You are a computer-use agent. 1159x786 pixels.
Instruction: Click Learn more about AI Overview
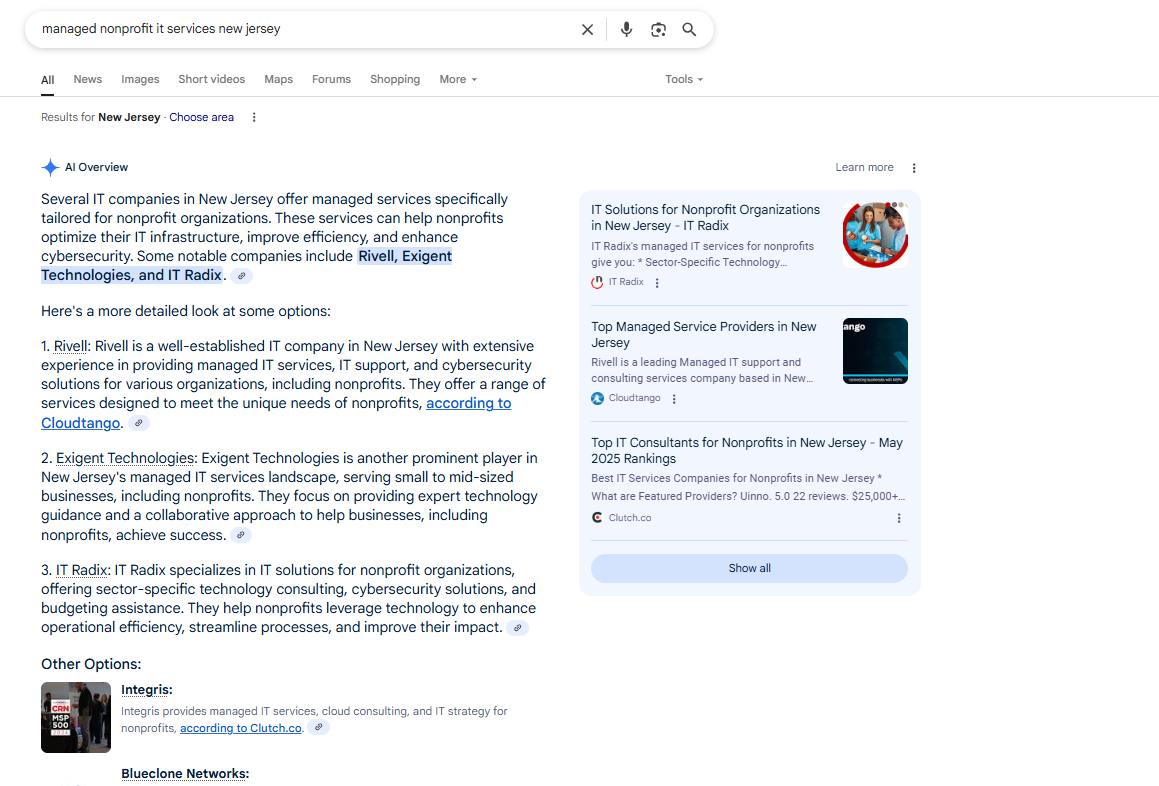pyautogui.click(x=864, y=168)
